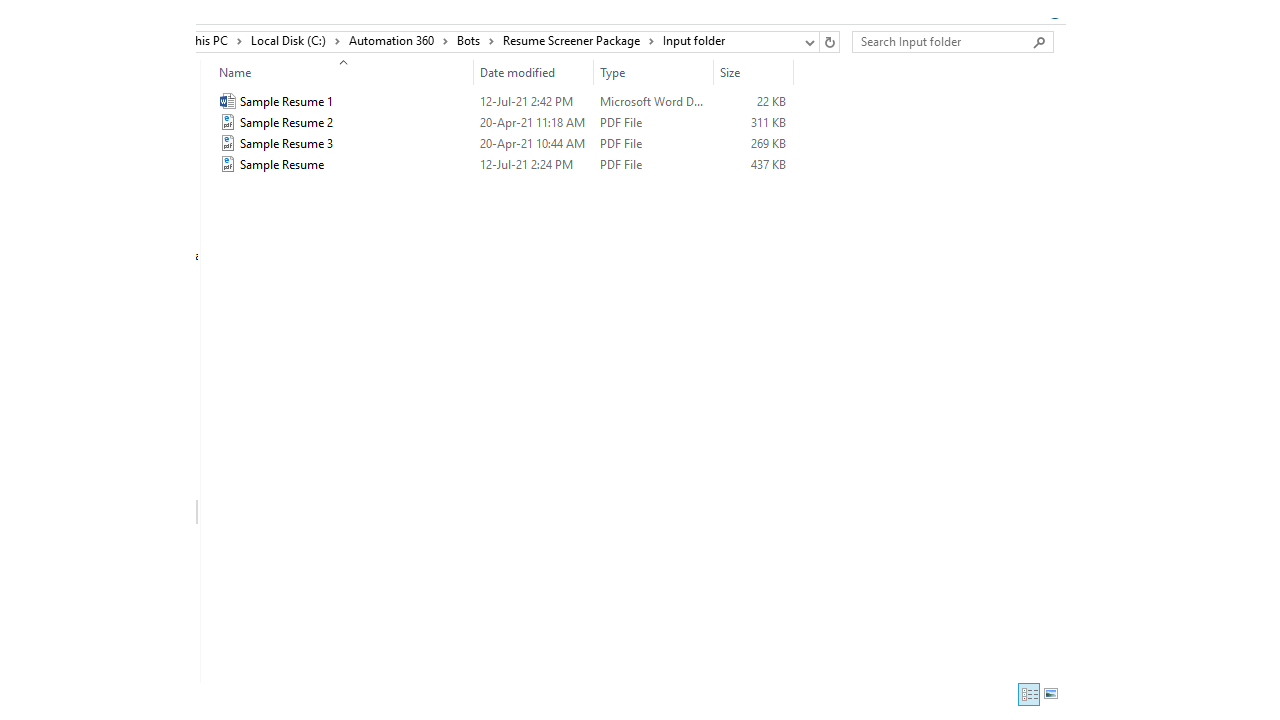
Task: Select file name Sample Resume 1
Action: (x=286, y=102)
